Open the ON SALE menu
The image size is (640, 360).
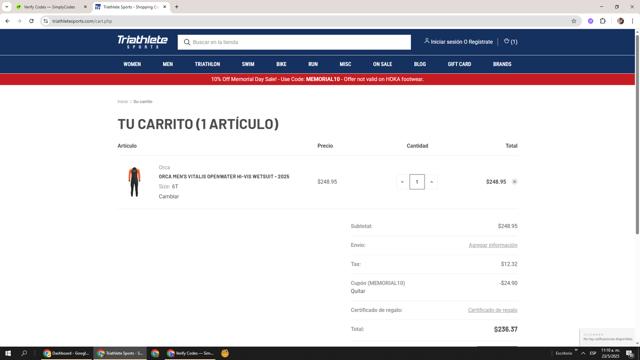[382, 64]
